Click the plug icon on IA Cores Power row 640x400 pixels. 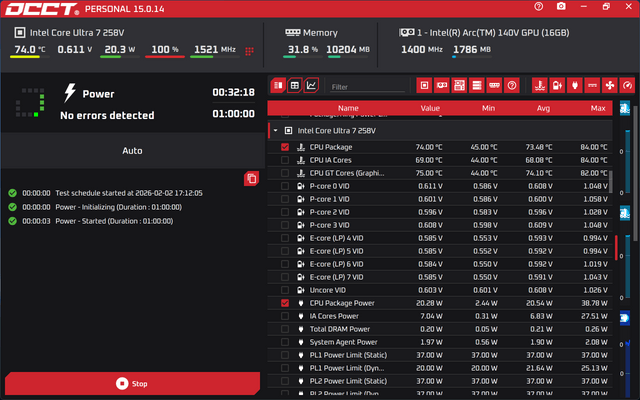point(301,316)
